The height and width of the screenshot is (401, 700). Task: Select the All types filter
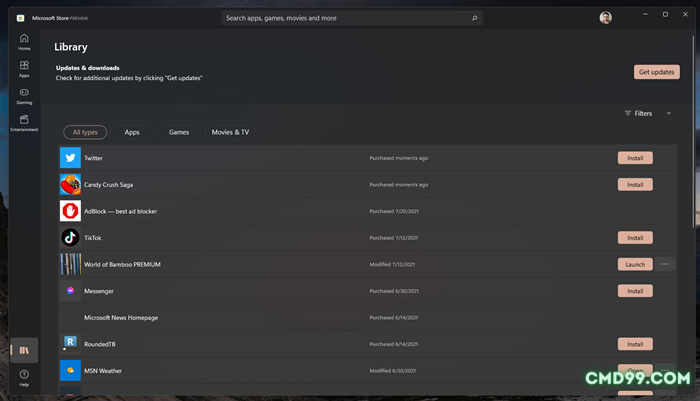tap(85, 132)
